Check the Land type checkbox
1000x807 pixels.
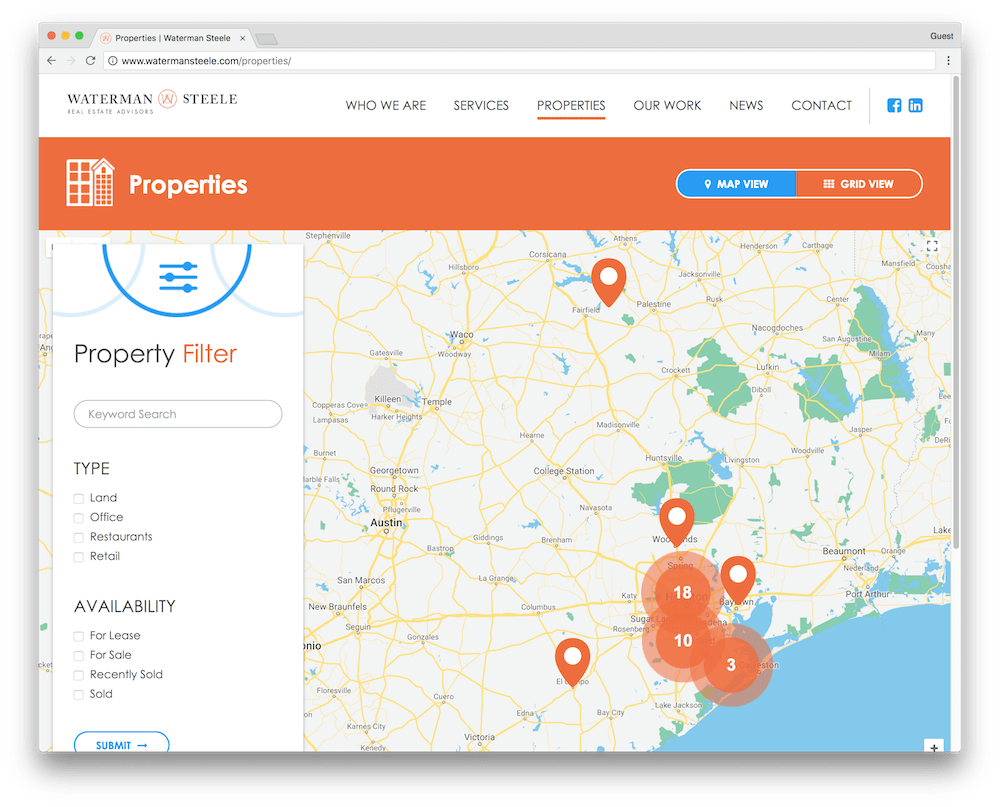(x=78, y=498)
